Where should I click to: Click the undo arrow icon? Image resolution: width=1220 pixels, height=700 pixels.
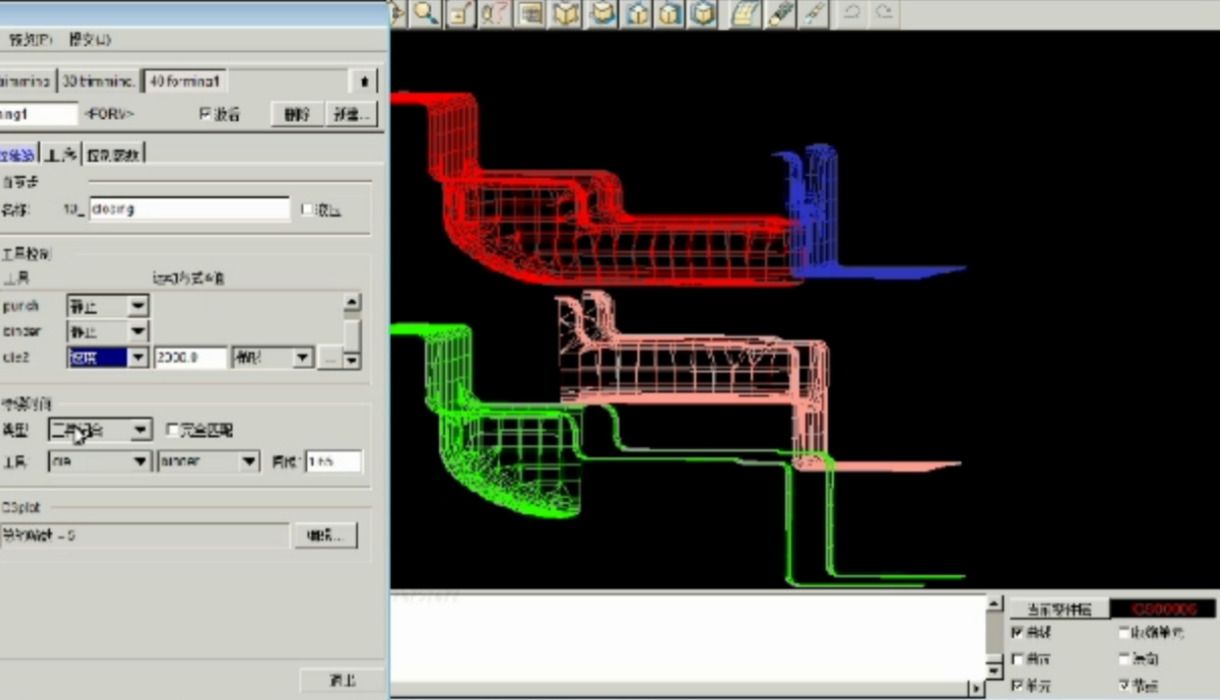pos(851,13)
